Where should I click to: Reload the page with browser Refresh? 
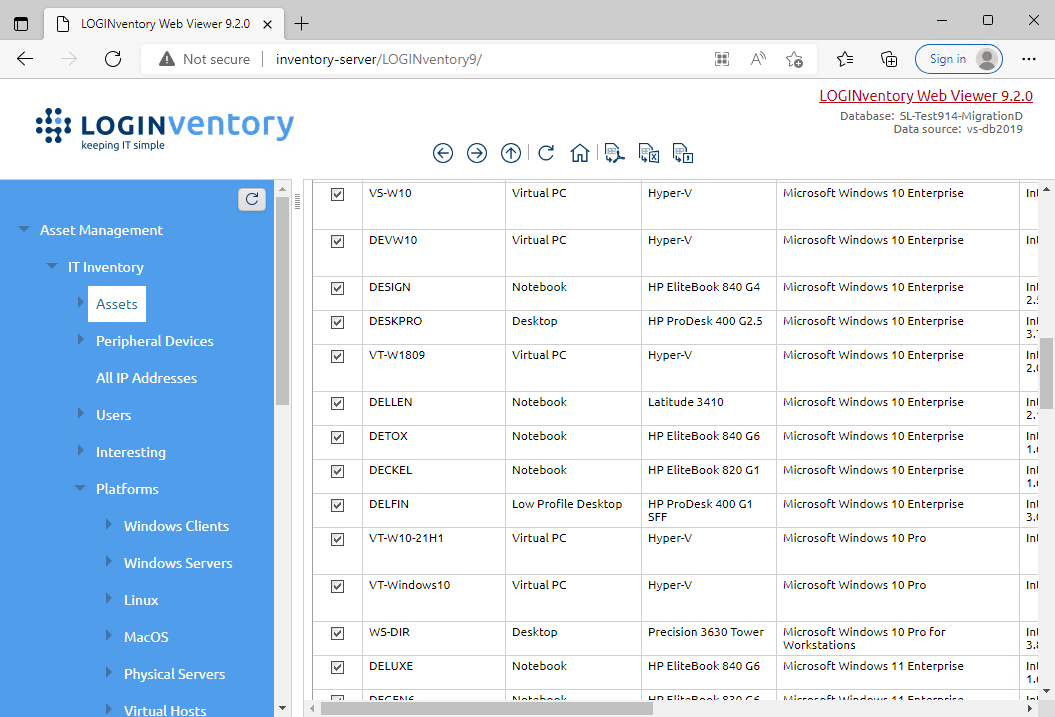coord(113,59)
